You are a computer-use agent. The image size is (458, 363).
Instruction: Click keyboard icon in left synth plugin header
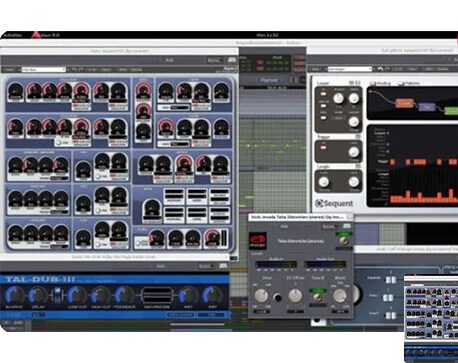[232, 60]
